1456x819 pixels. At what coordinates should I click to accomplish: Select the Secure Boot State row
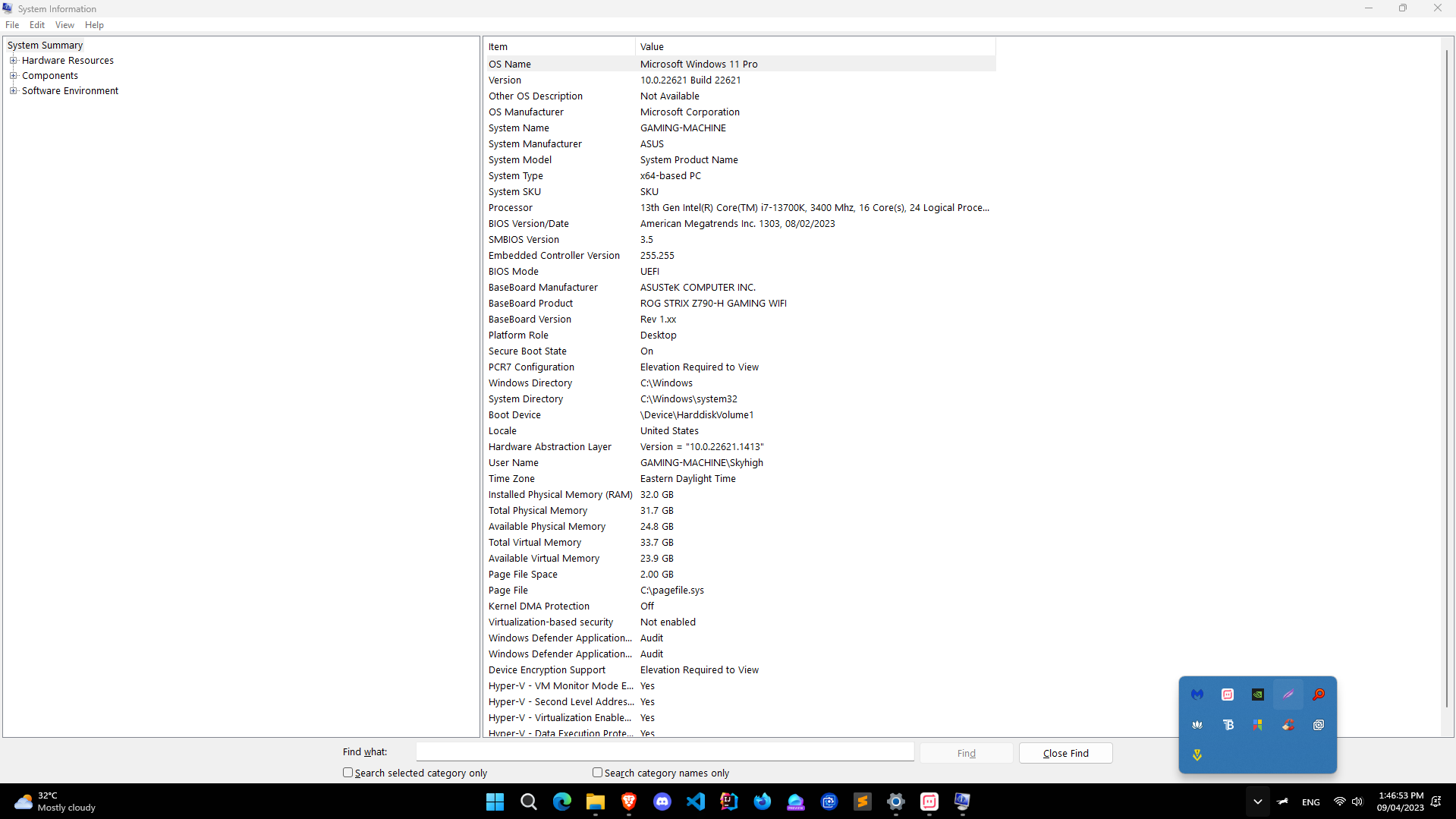(x=741, y=351)
